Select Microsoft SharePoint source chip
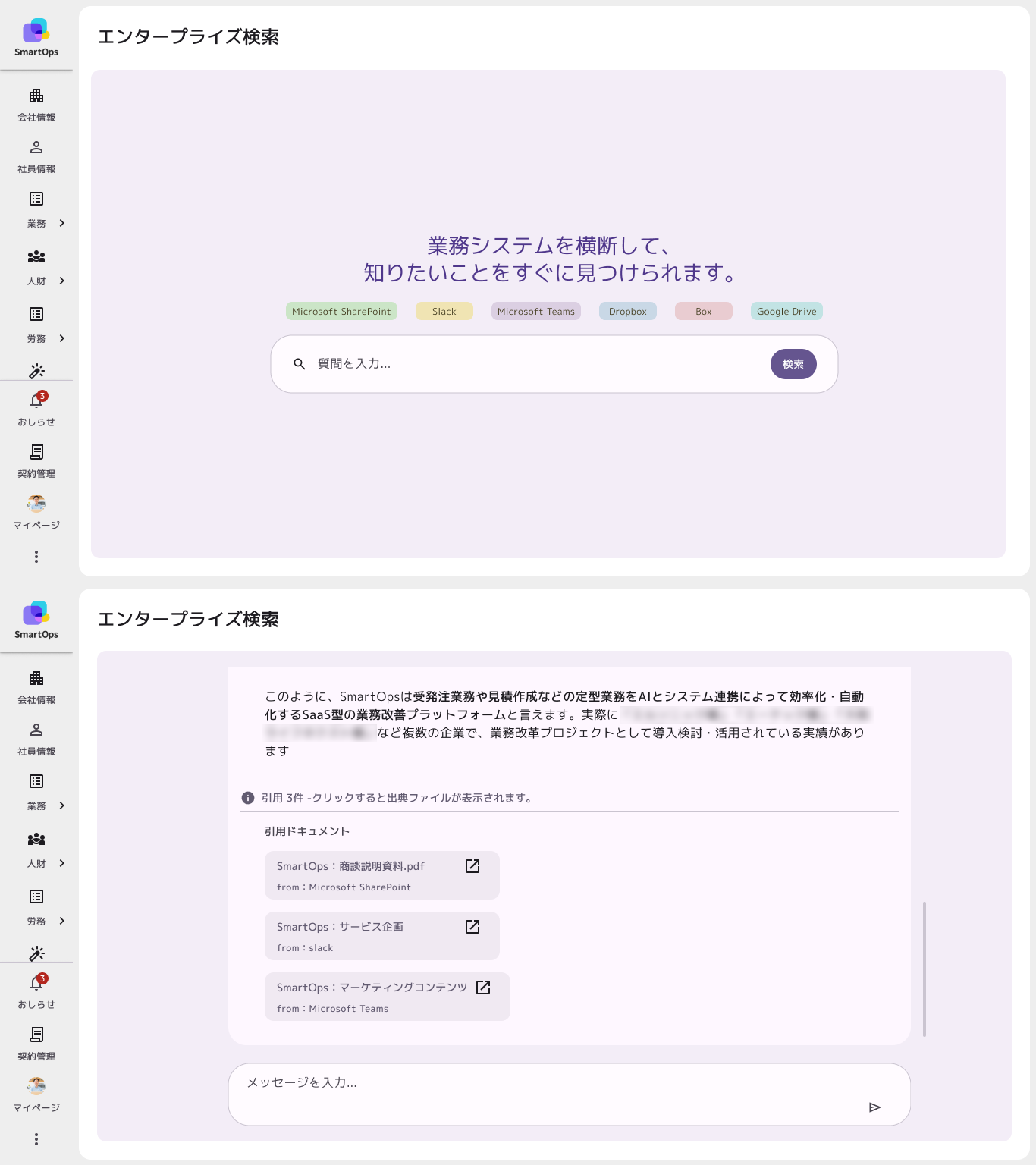The height and width of the screenshot is (1165, 1036). (x=341, y=311)
